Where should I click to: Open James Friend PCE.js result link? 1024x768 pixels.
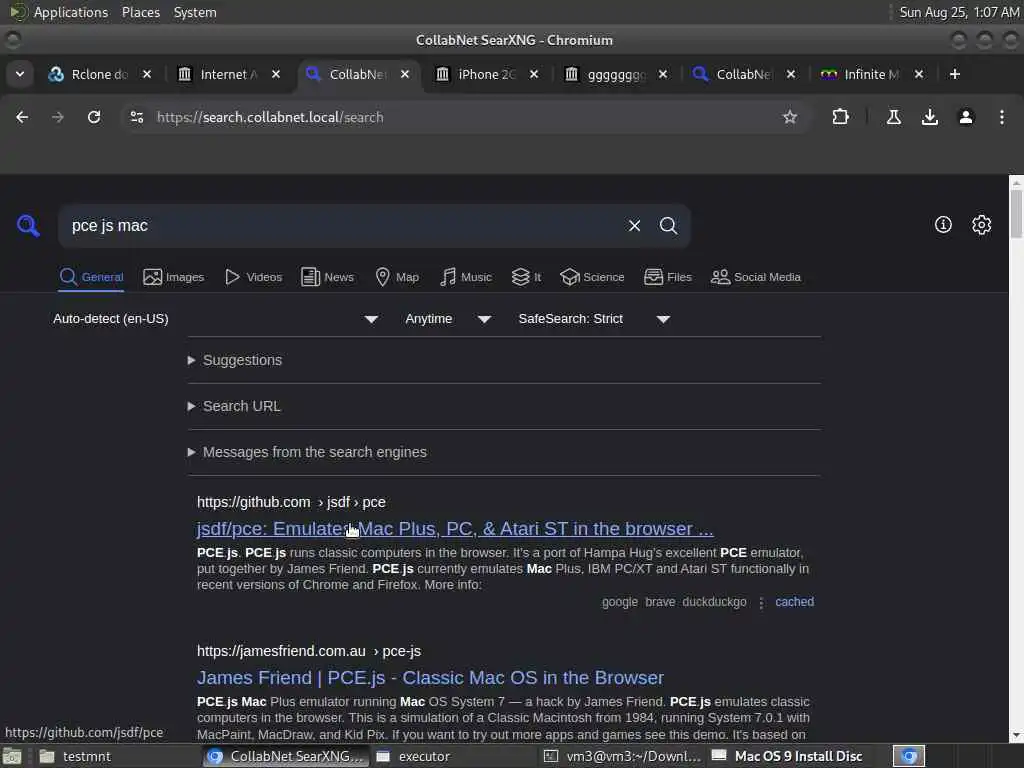tap(430, 677)
